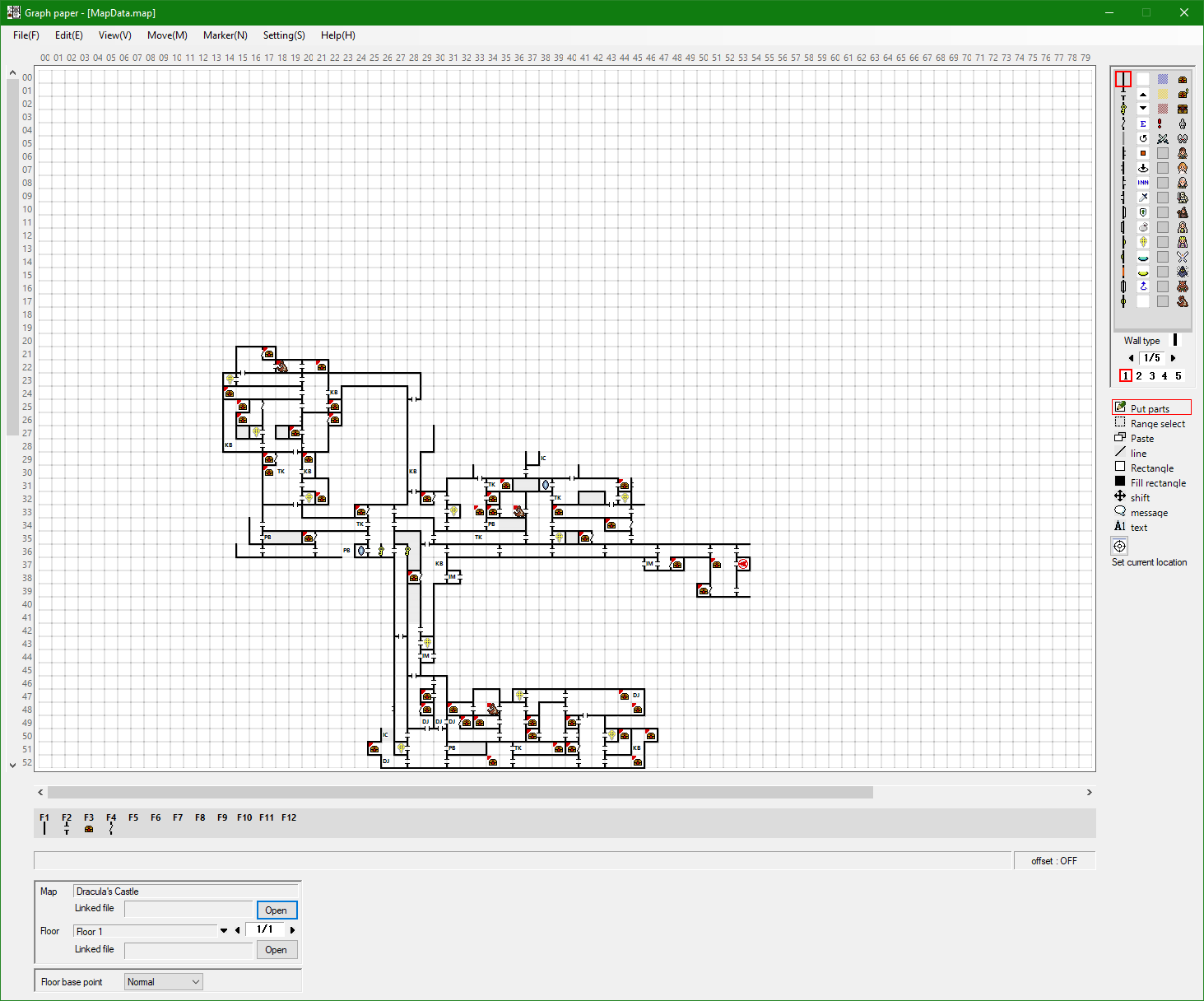Viewport: 1204px width, 1001px height.
Task: Select the blue dotted floor tile swatch
Action: tap(1163, 79)
